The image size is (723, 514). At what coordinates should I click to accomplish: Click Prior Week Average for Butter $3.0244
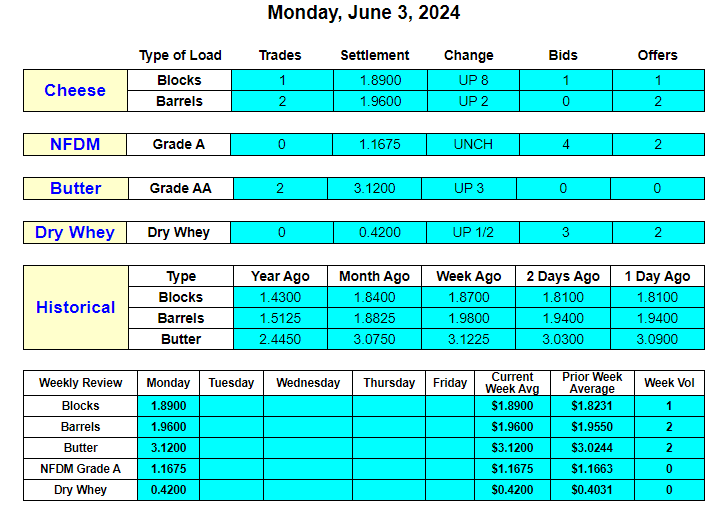(x=592, y=448)
